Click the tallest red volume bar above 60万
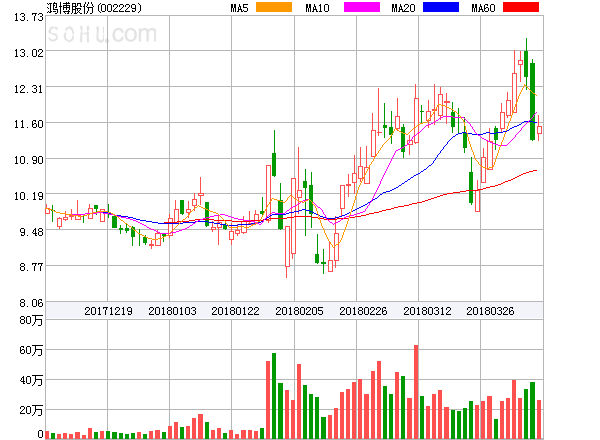 (x=416, y=392)
